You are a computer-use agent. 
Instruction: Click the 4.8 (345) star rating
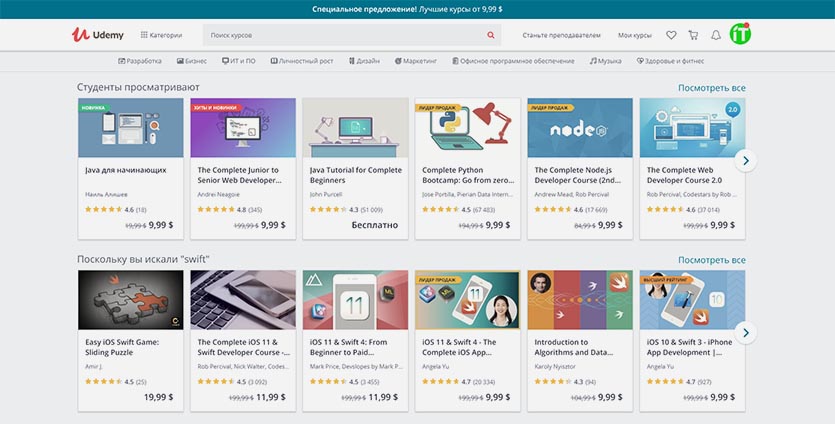(x=230, y=210)
